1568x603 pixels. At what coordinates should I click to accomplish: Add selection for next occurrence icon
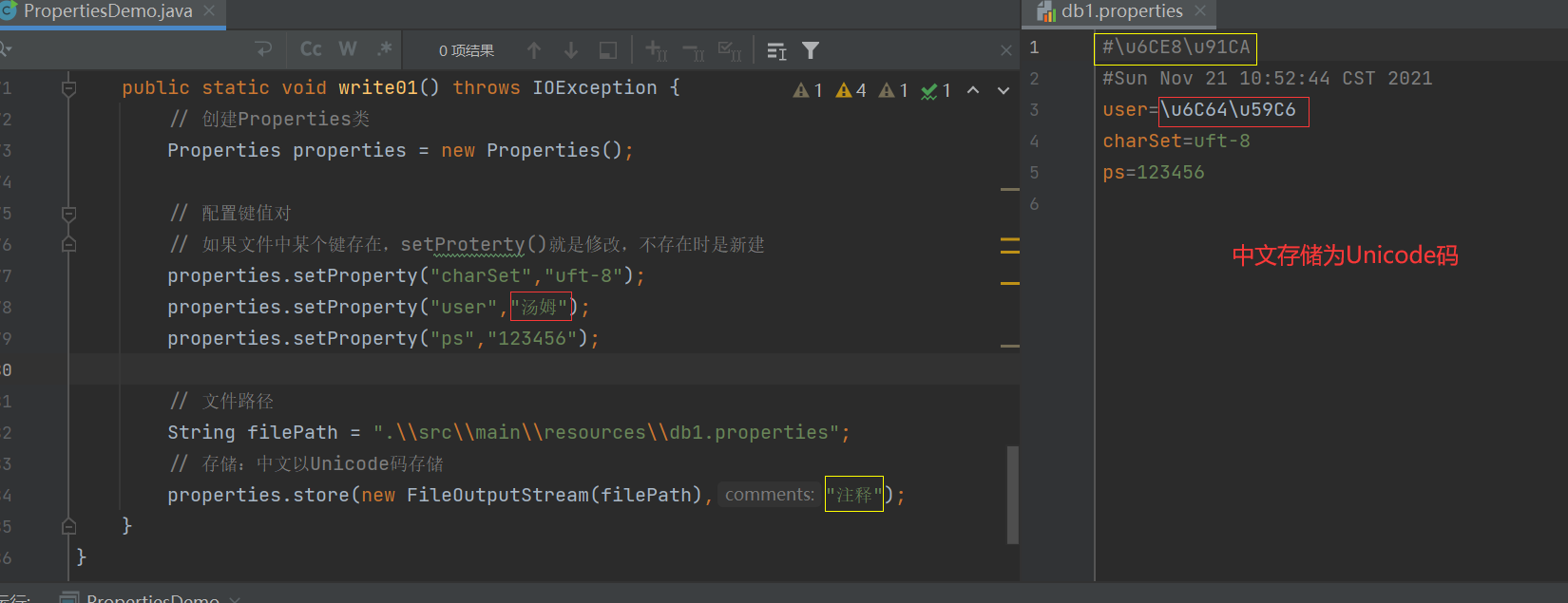[656, 50]
